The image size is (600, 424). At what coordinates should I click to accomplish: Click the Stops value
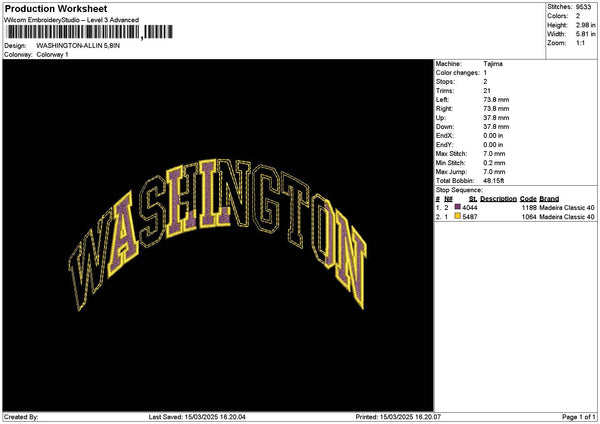click(485, 82)
